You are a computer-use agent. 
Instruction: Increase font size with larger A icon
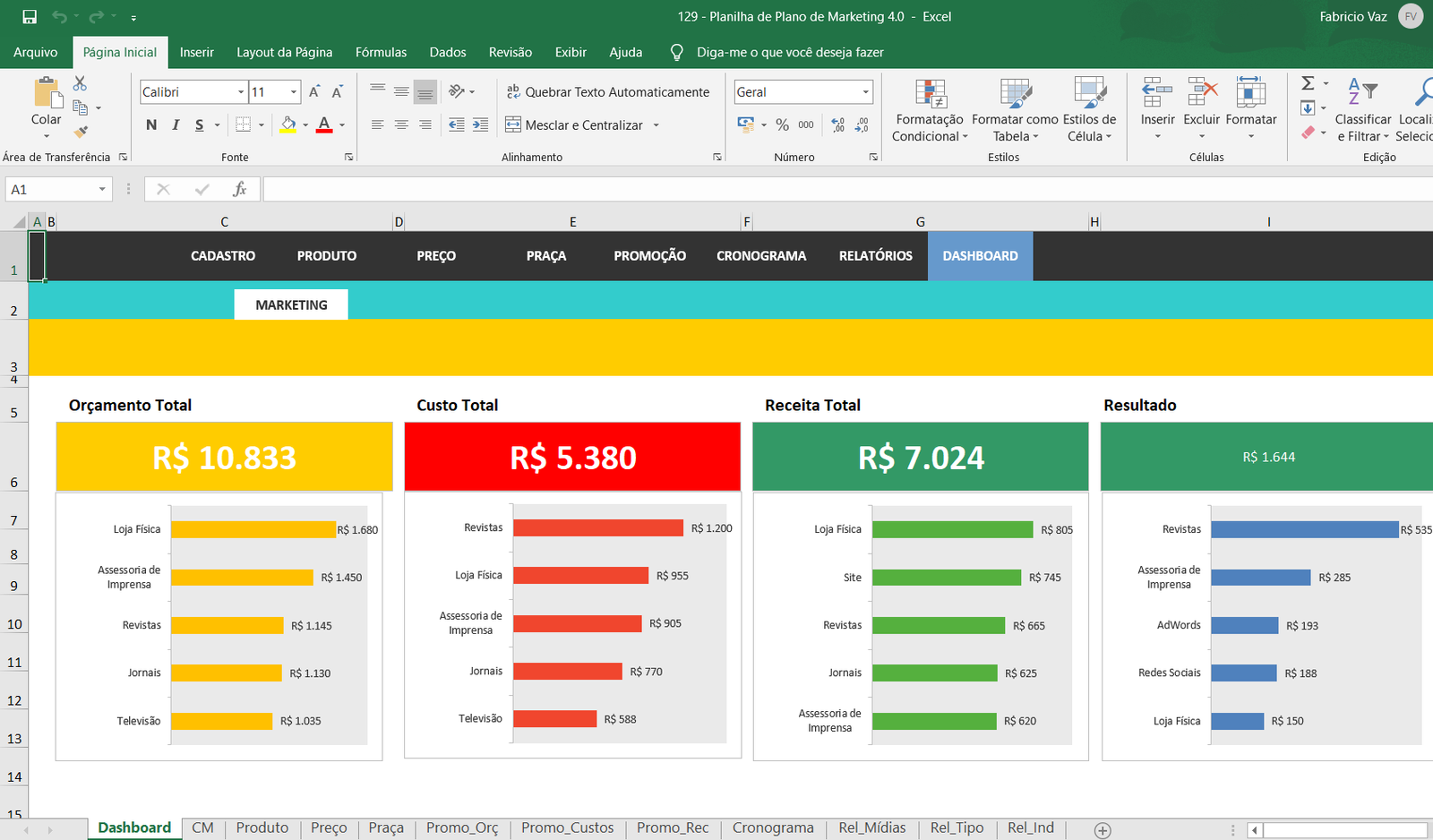(x=314, y=92)
